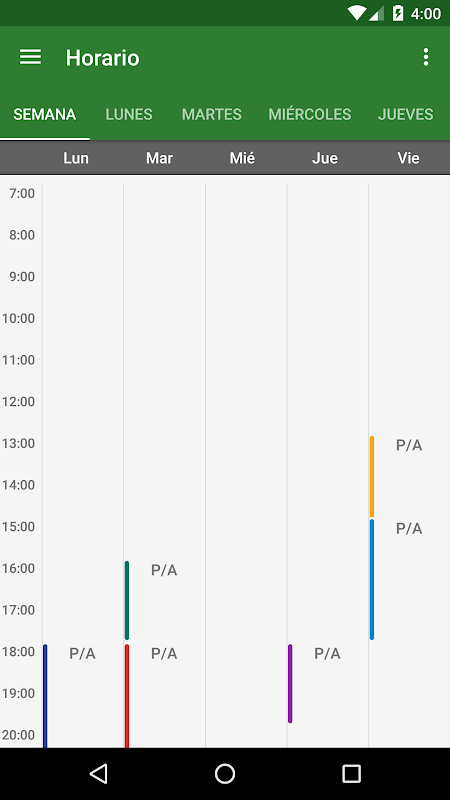This screenshot has height=800, width=450.
Task: Tap the recent apps square button
Action: (351, 773)
